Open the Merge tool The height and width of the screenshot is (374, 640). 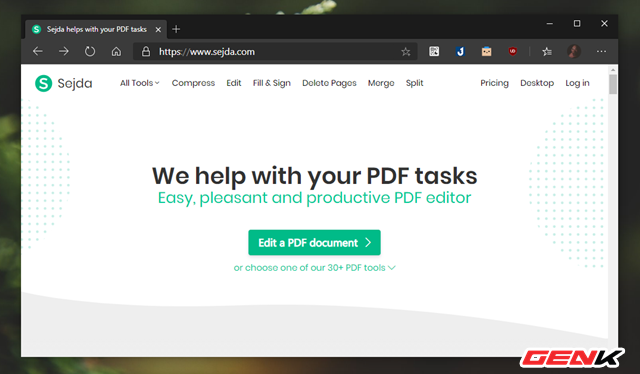pos(381,83)
